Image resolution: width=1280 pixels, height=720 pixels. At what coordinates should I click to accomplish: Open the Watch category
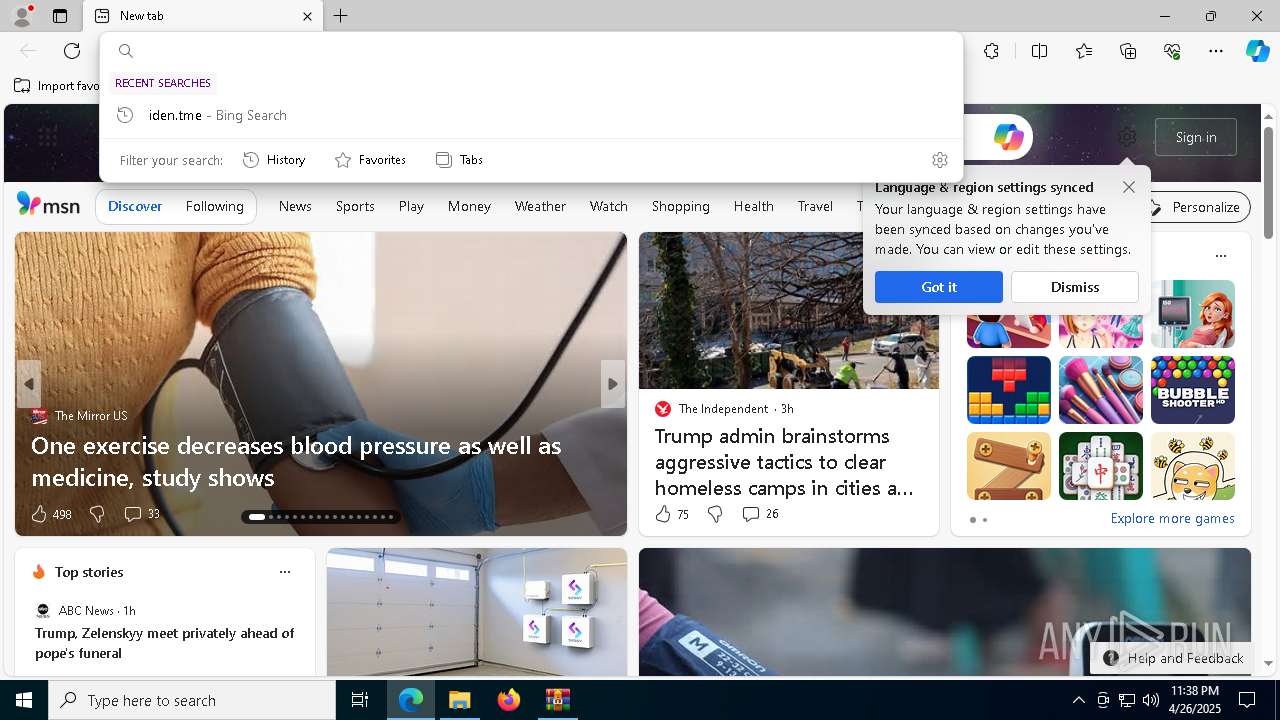click(608, 206)
